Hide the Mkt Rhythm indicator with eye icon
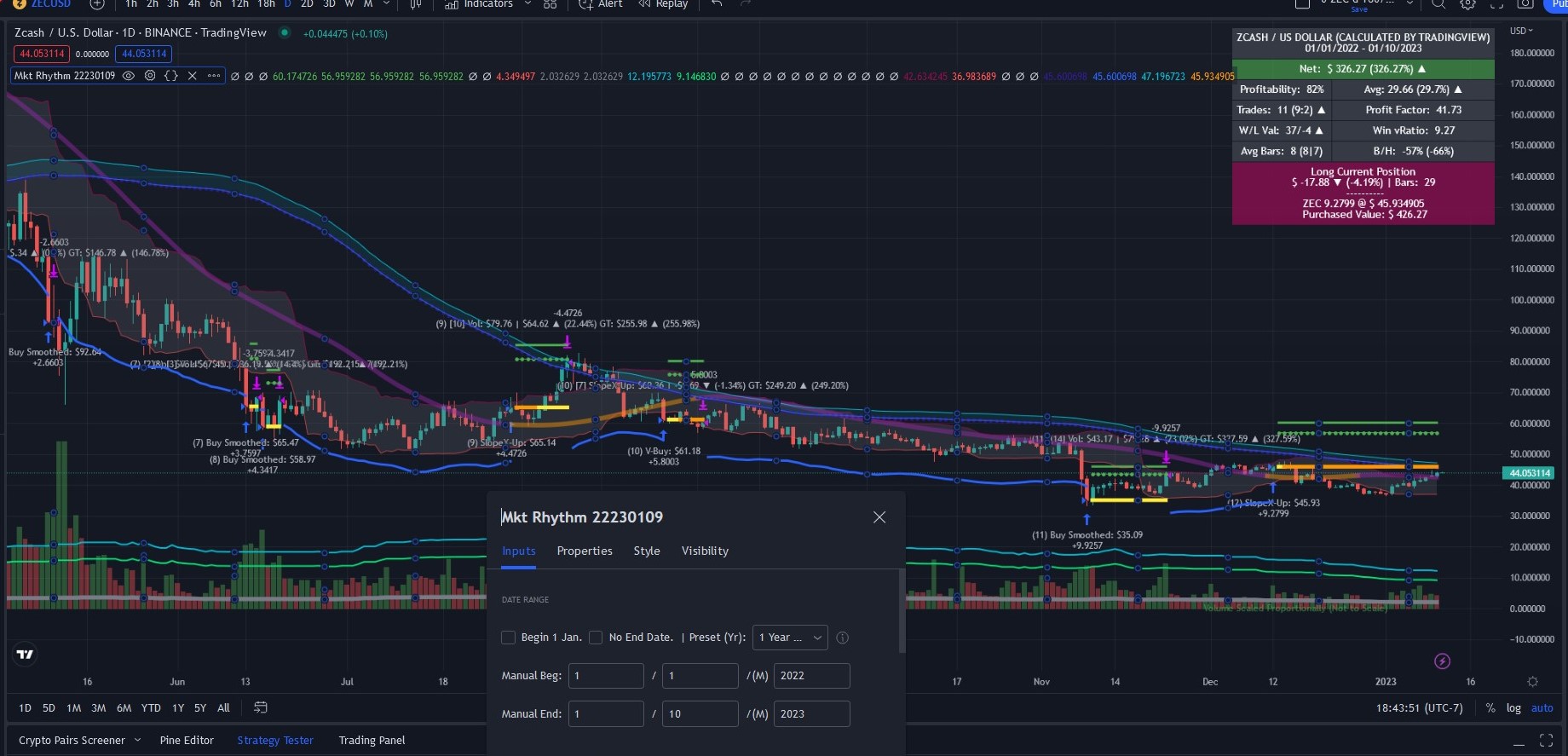 tap(129, 76)
